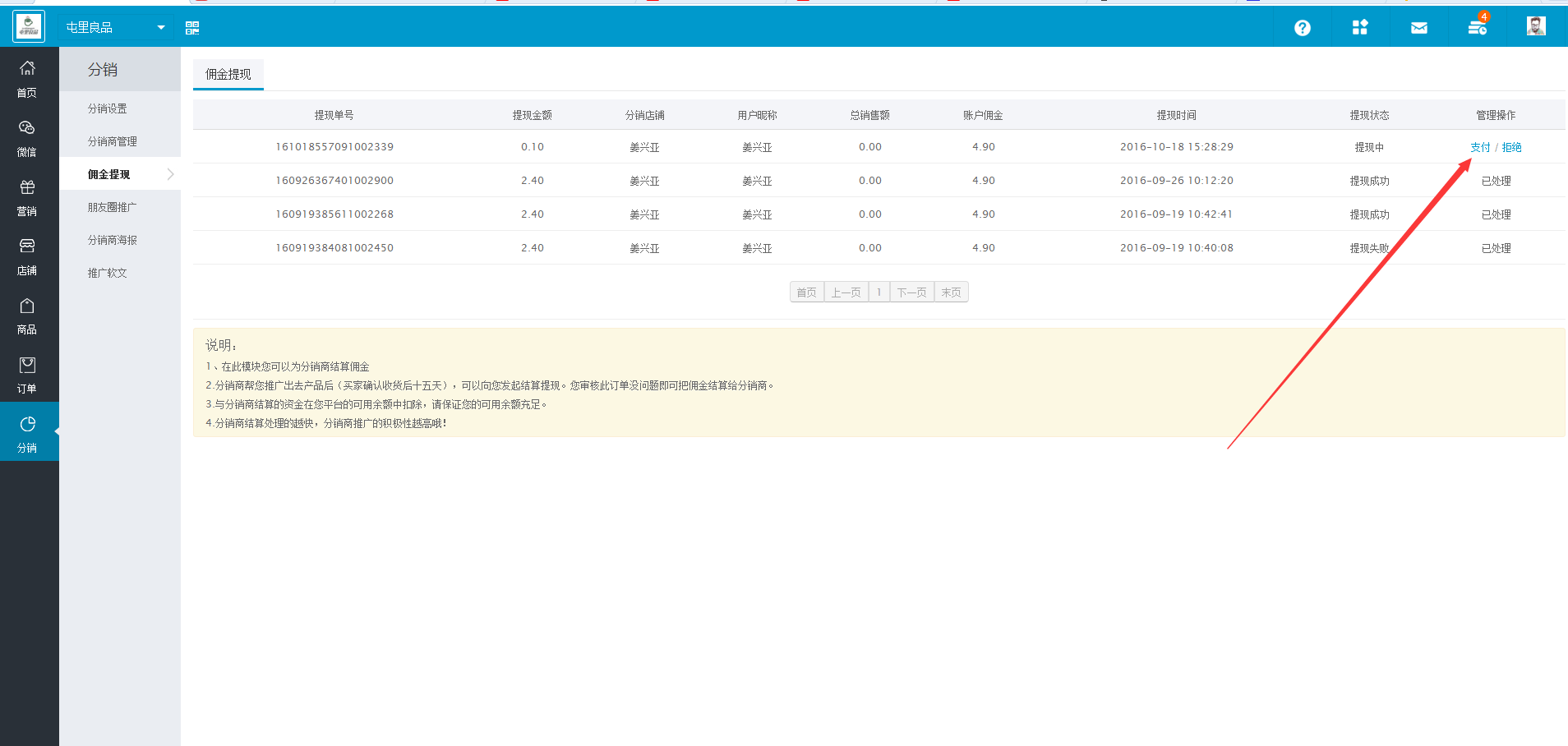Screen dimensions: 1568x746
Task: Click 分销 heading in submenu panel
Action: 103,70
